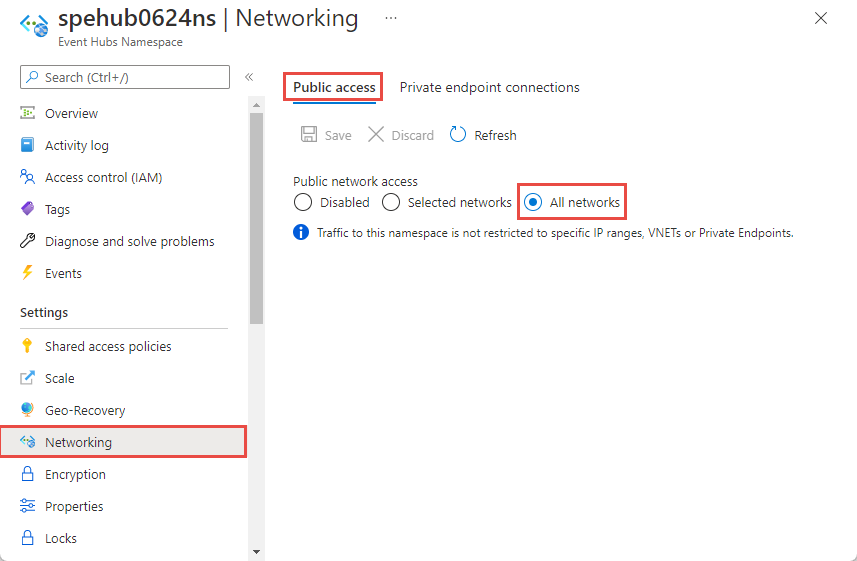Viewport: 857px width, 561px height.
Task: Open Activity log icon
Action: coord(28,145)
